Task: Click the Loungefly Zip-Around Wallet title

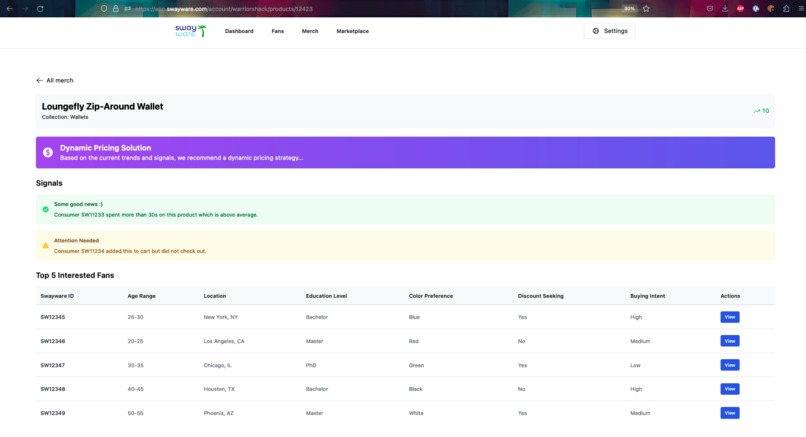Action: (x=102, y=106)
